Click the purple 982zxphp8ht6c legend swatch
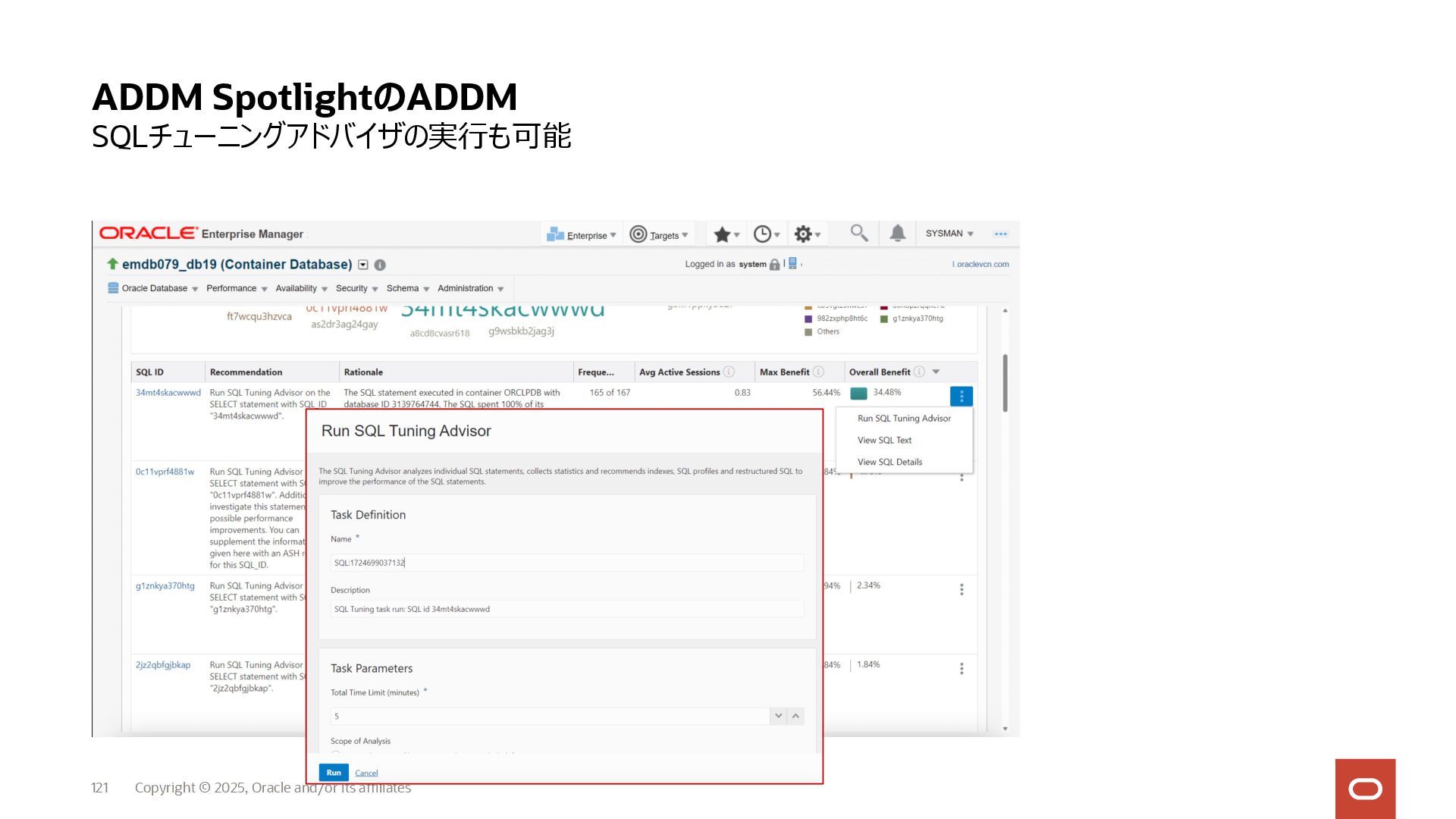Viewport: 1456px width, 819px height. pyautogui.click(x=808, y=318)
